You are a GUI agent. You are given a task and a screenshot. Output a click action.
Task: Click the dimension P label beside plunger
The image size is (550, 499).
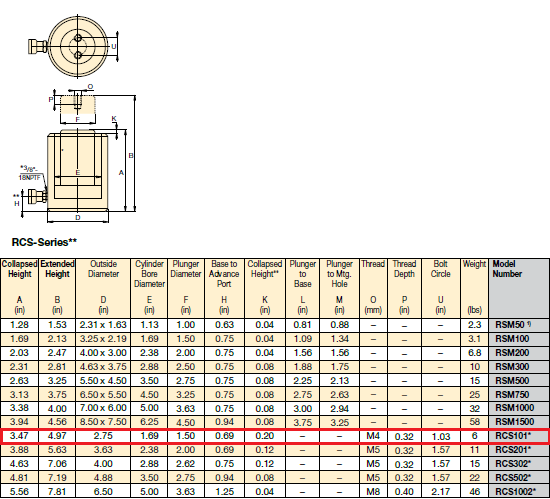pyautogui.click(x=51, y=100)
